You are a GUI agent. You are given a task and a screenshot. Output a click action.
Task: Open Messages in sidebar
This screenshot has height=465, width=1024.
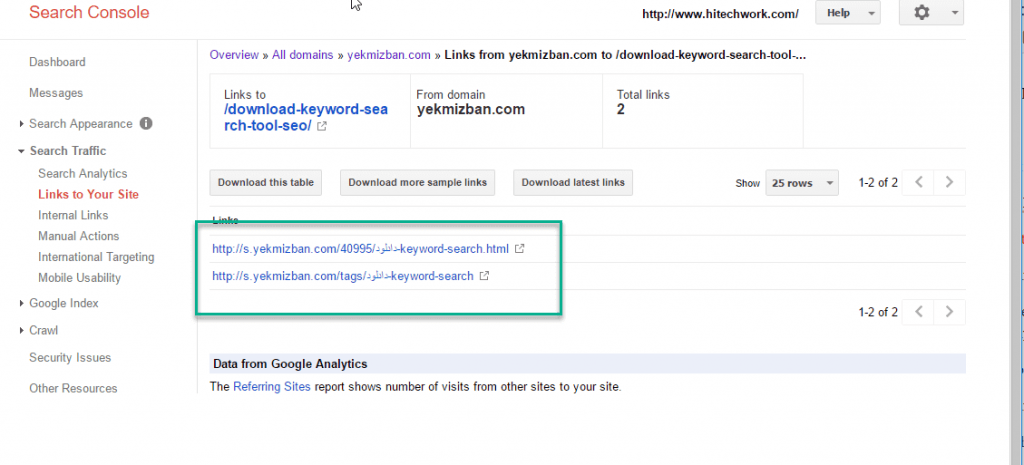(56, 93)
